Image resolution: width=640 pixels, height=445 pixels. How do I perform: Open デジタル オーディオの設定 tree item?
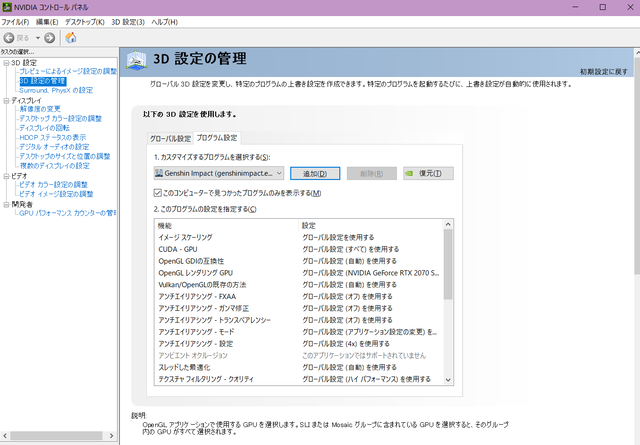[54, 147]
